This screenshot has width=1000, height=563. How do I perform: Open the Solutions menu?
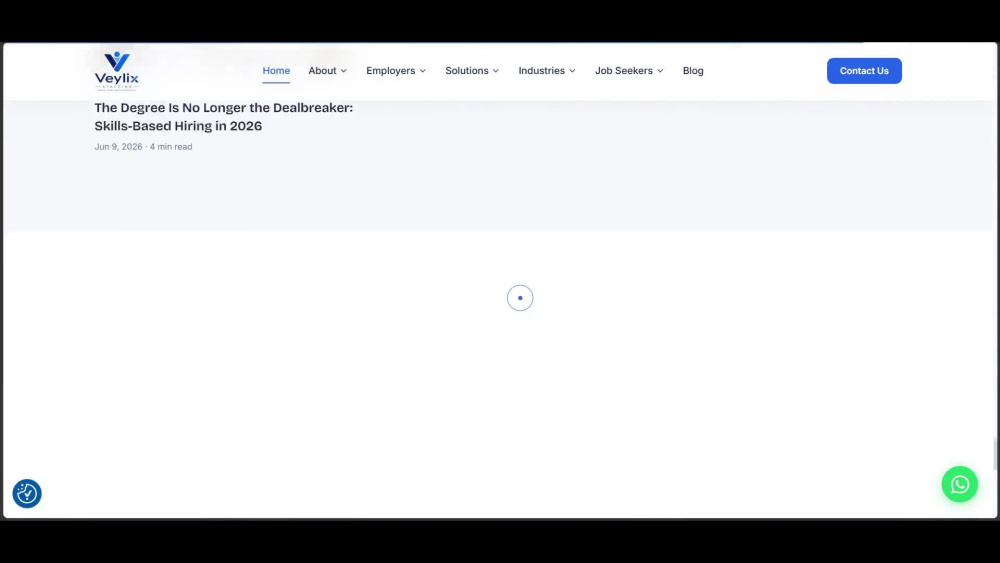point(472,71)
